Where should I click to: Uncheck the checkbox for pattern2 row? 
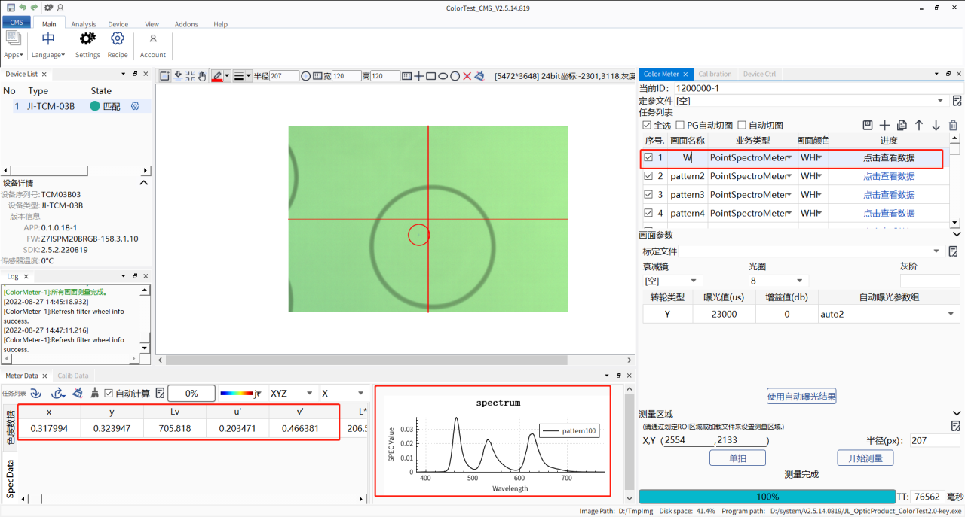647,176
